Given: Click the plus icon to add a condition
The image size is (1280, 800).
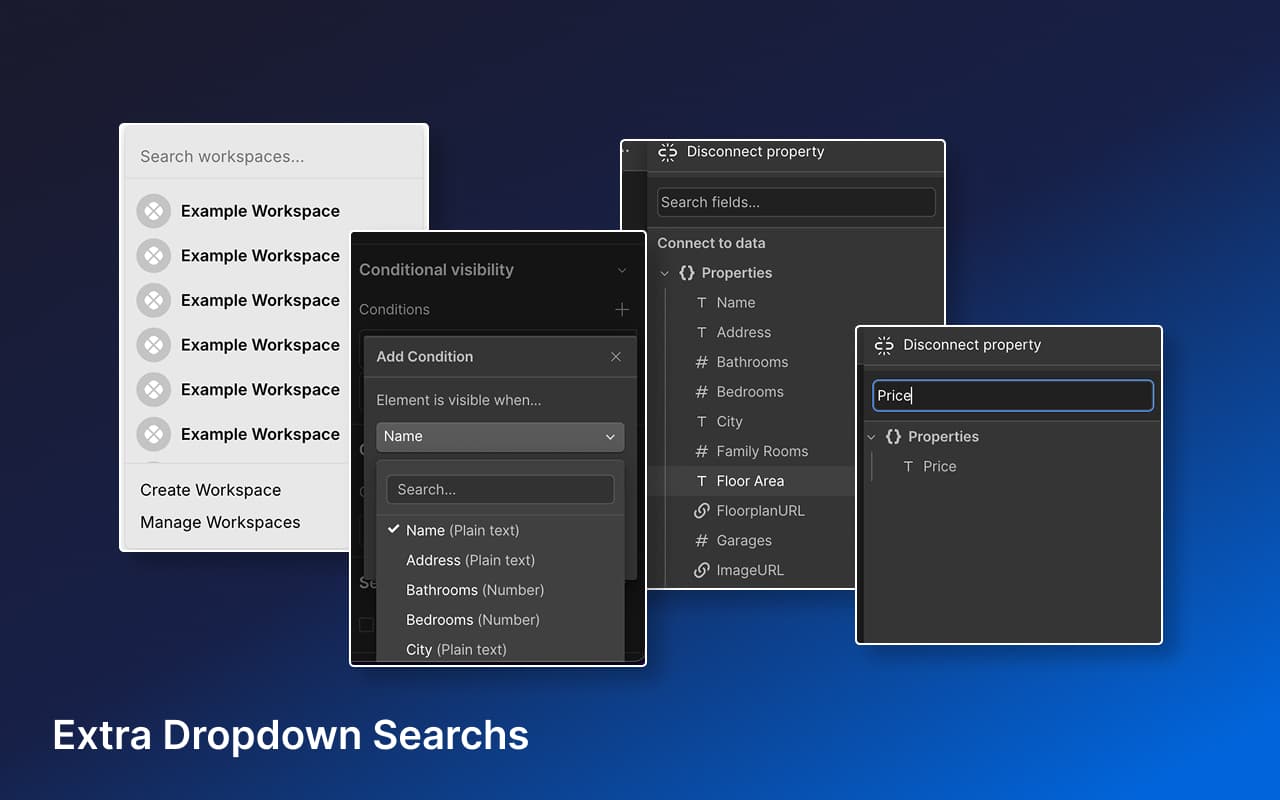Looking at the screenshot, I should click(x=622, y=309).
